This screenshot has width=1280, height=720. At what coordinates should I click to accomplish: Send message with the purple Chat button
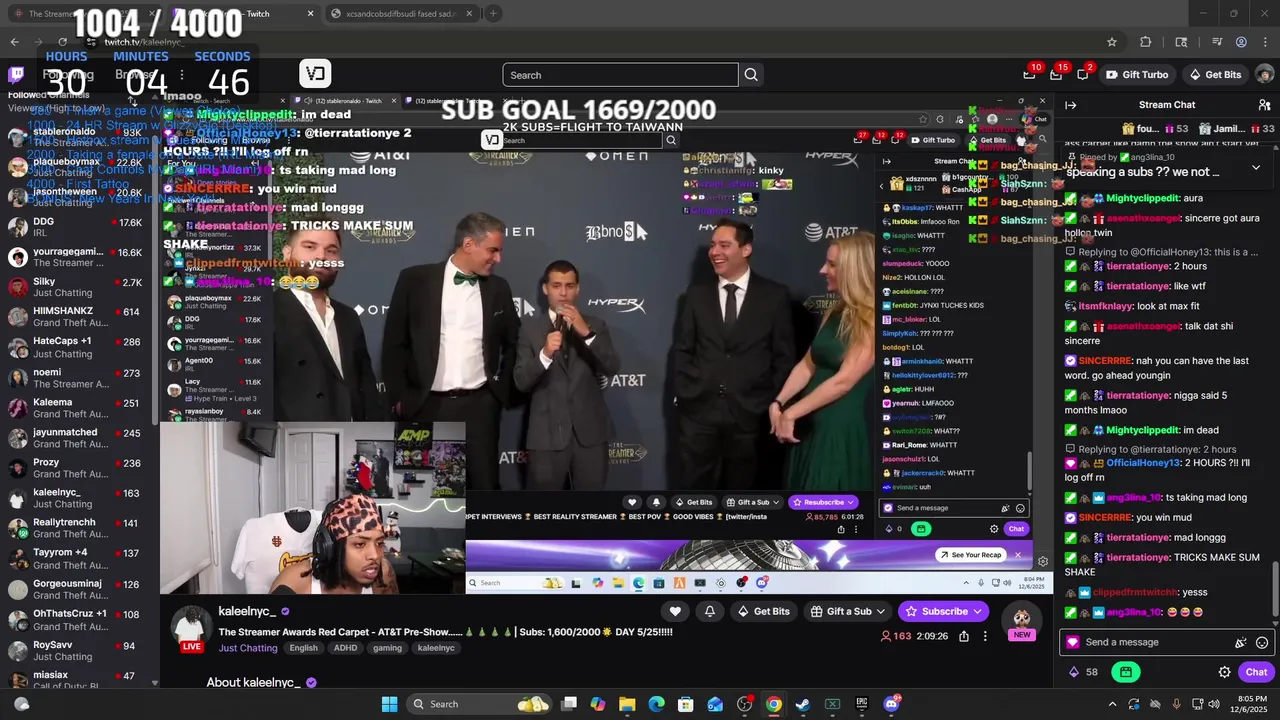[x=1256, y=672]
